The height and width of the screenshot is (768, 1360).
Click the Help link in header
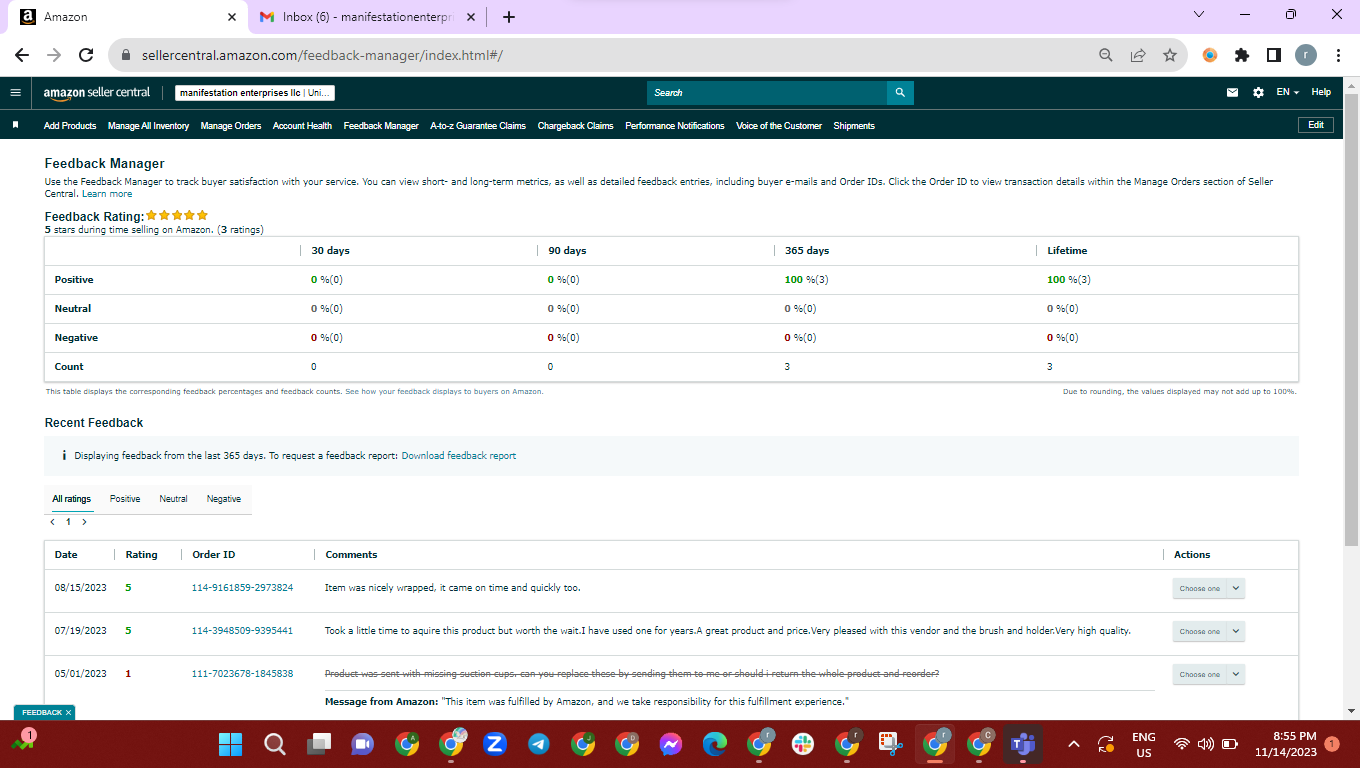1321,93
